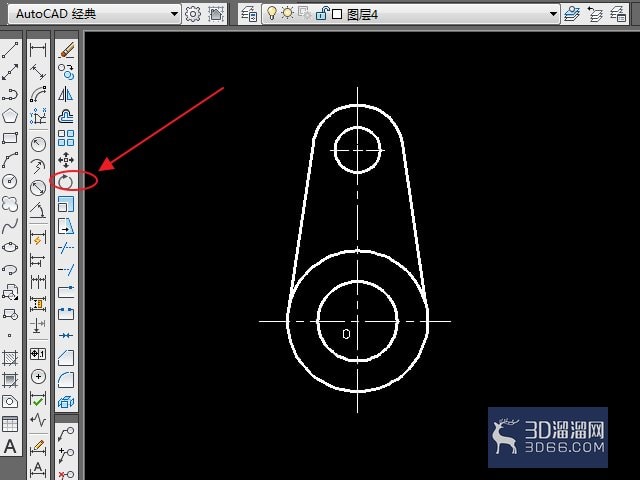Screen dimensions: 640x480
Task: Select the Extend tool
Action: (66, 269)
